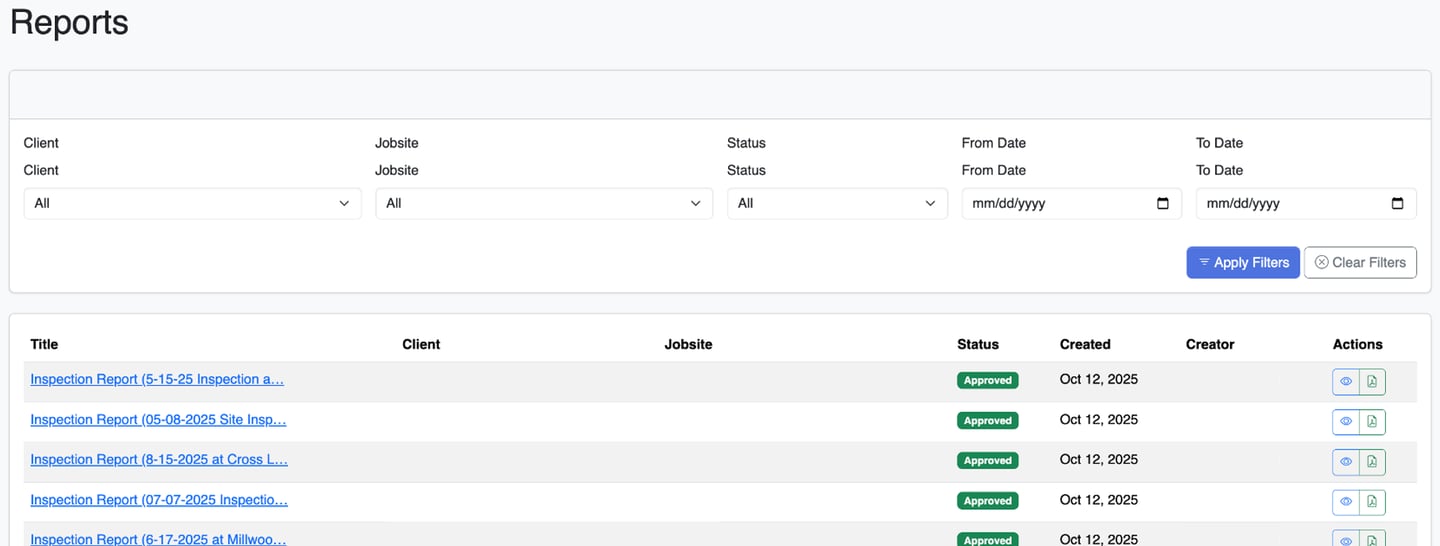Click the Creator column header

[x=1210, y=344]
